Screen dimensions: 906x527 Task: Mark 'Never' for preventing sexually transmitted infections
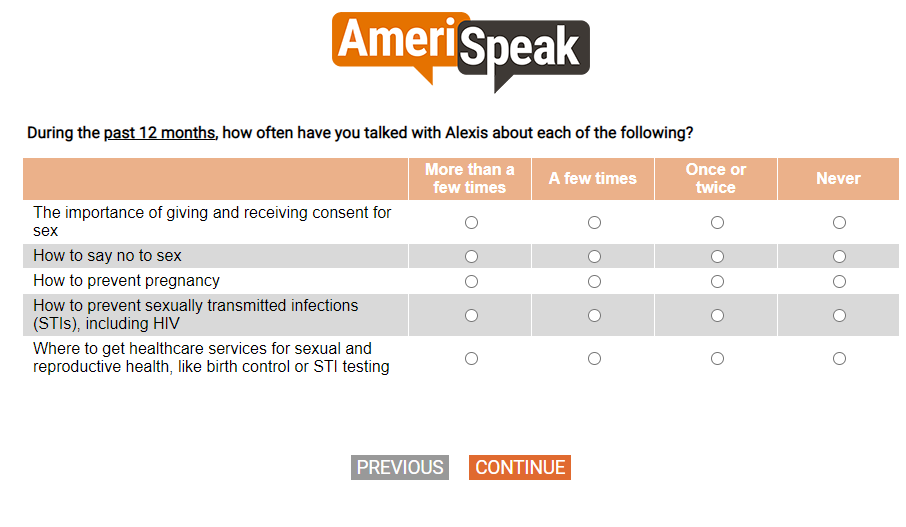840,316
